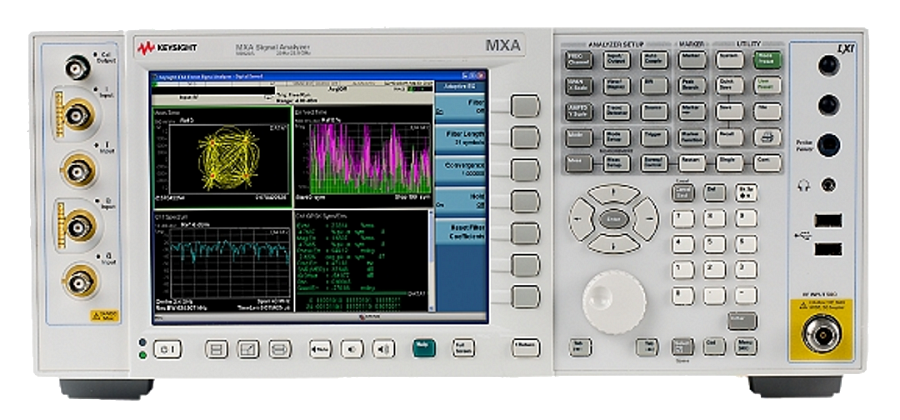This screenshot has width=900, height=420.
Task: Push the Ctrl key
Action: 715,346
